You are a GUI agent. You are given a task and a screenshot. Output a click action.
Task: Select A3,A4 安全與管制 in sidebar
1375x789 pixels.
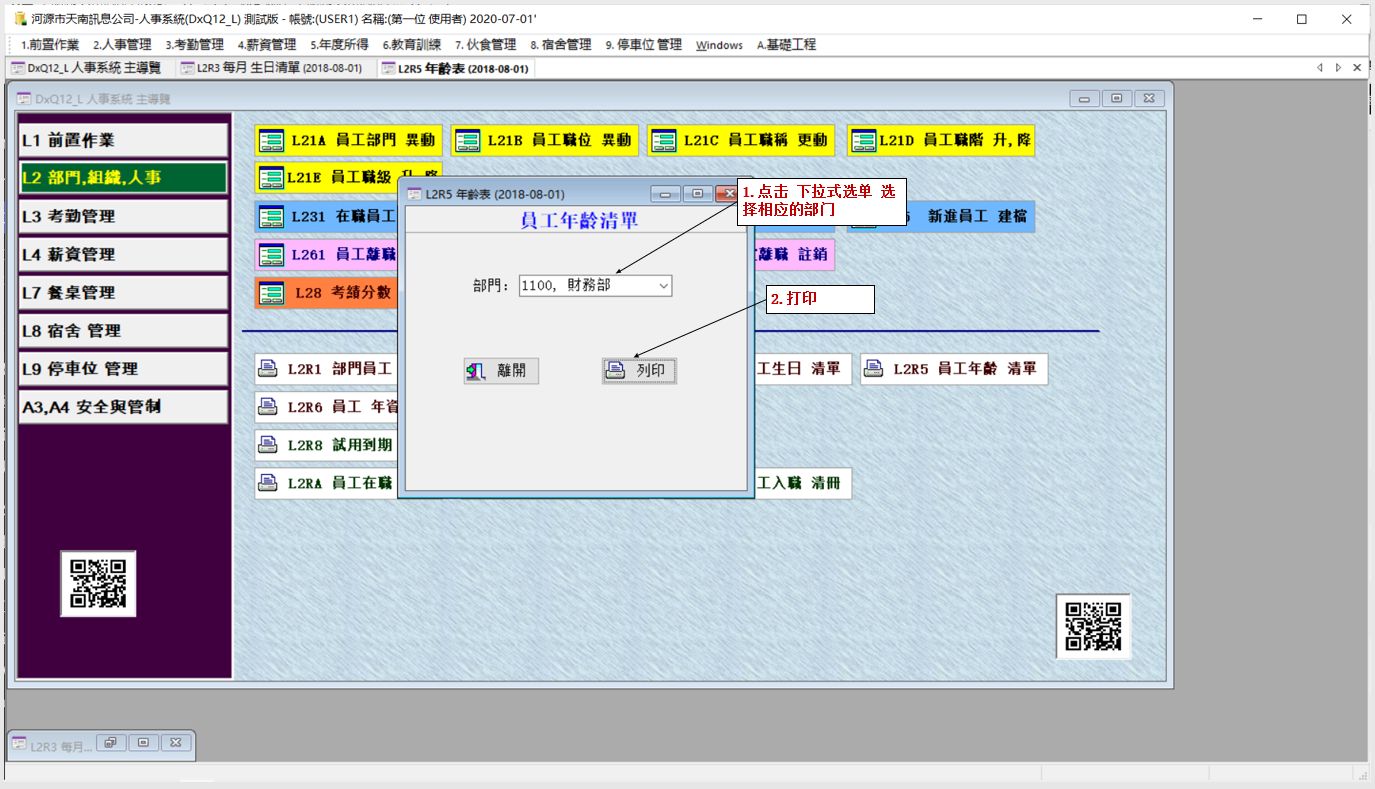click(123, 406)
